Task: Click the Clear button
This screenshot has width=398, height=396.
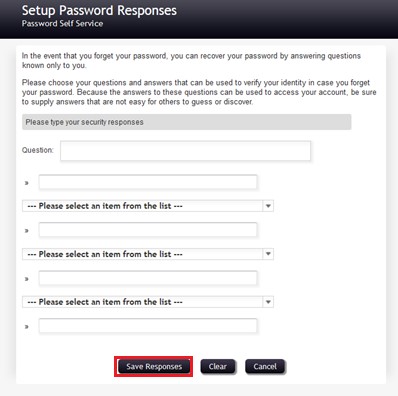Action: click(x=218, y=366)
